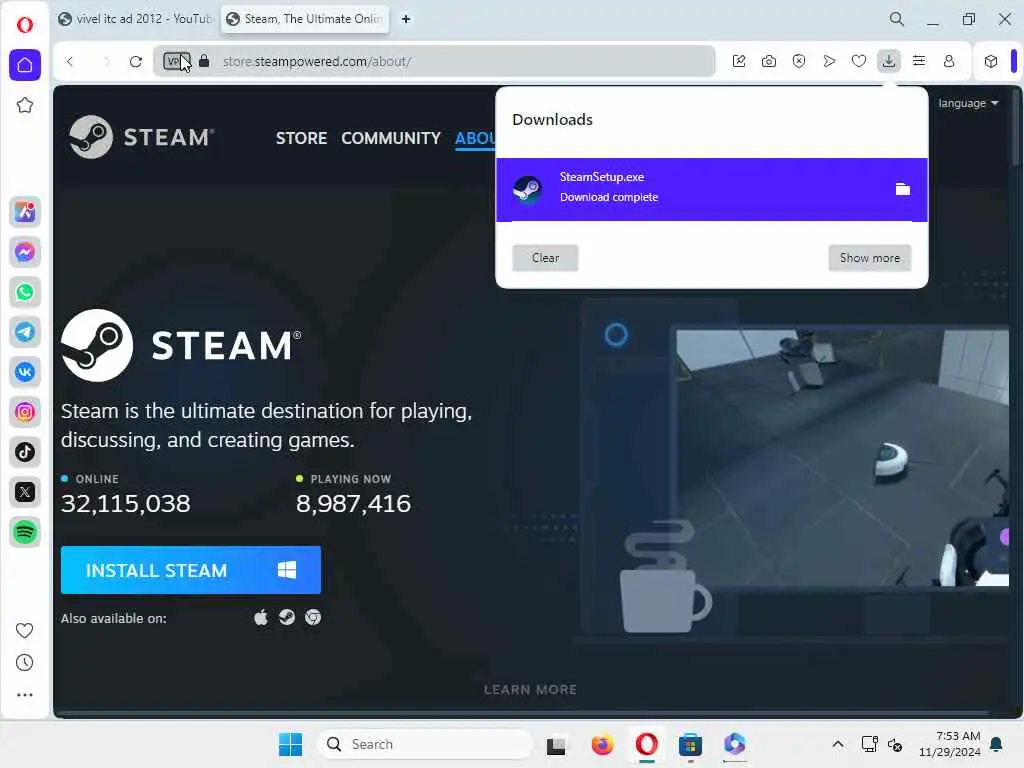Open Steam COMMUNITY menu

click(x=391, y=138)
